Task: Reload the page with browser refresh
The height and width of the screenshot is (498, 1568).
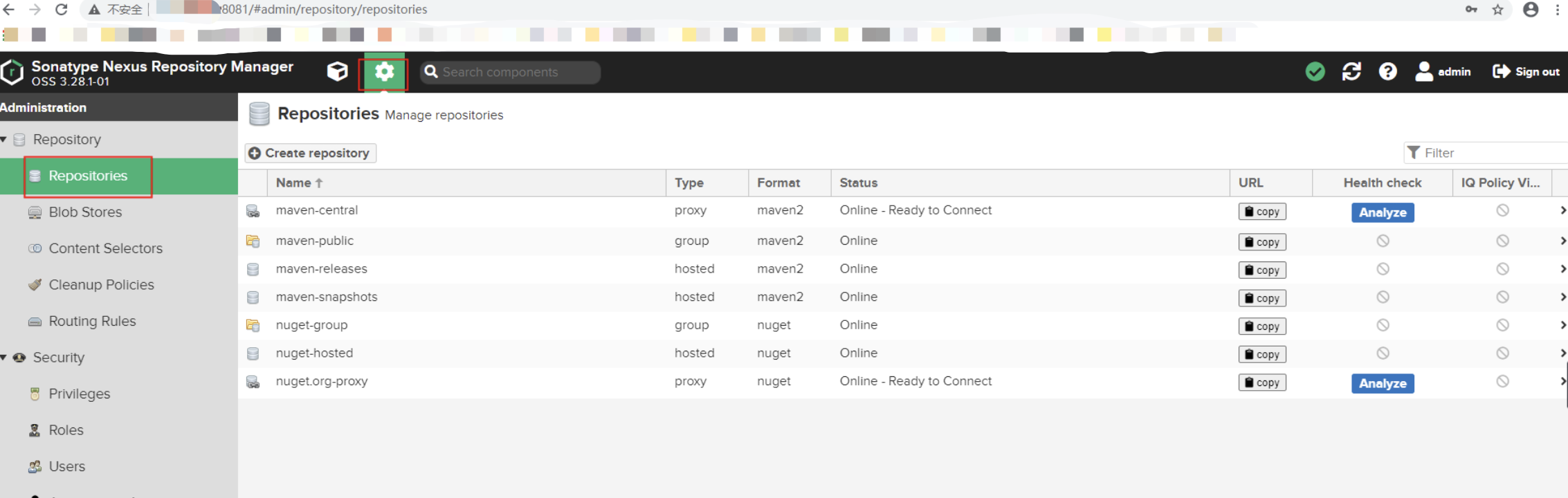Action: (62, 10)
